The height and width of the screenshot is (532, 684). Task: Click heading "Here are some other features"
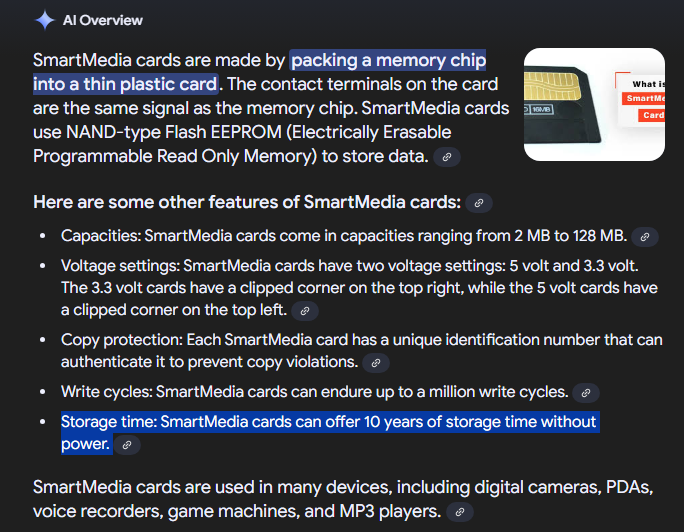coord(246,202)
